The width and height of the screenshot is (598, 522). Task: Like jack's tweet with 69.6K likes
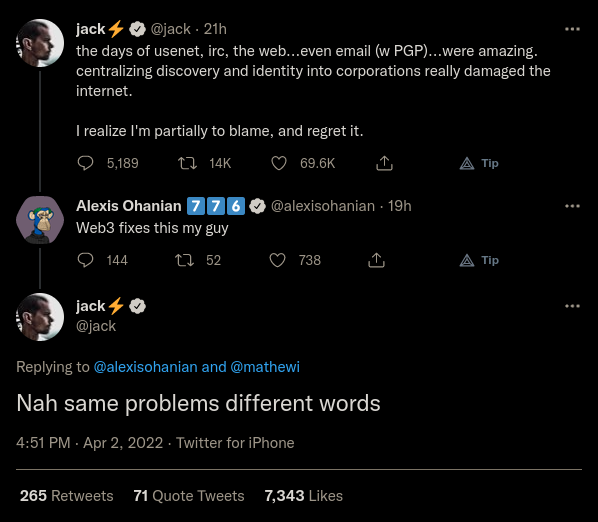(279, 163)
